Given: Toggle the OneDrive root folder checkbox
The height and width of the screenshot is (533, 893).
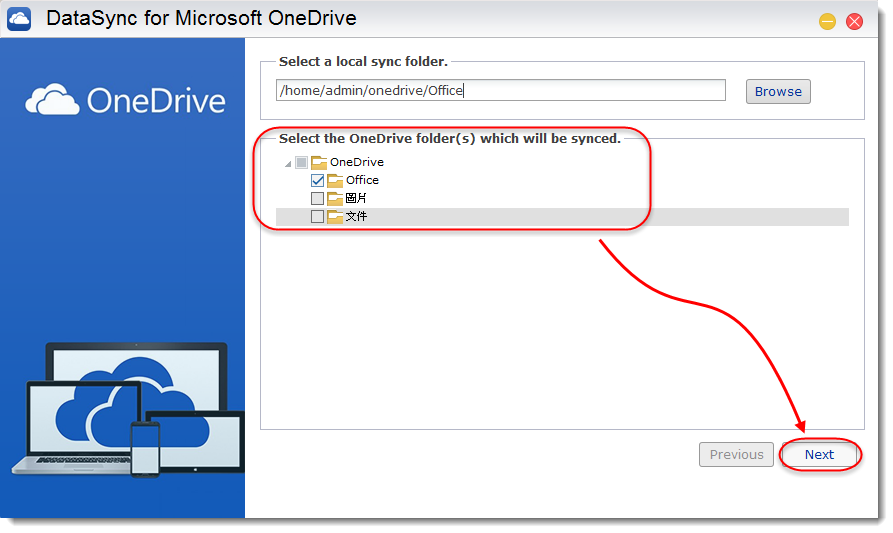Looking at the screenshot, I should pos(301,163).
